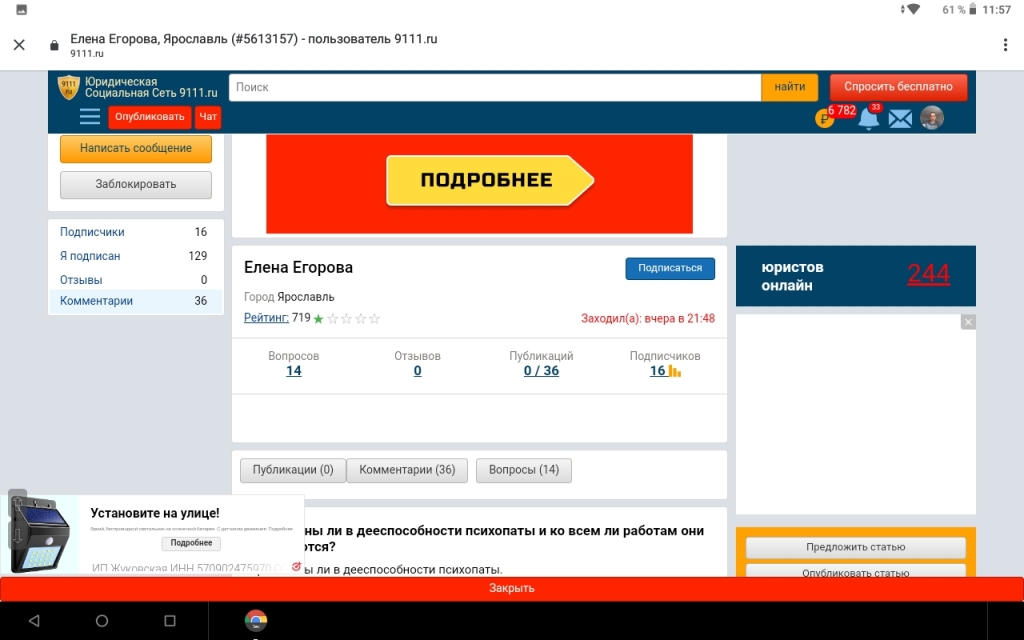
Task: Tap the Android home button
Action: (x=102, y=621)
